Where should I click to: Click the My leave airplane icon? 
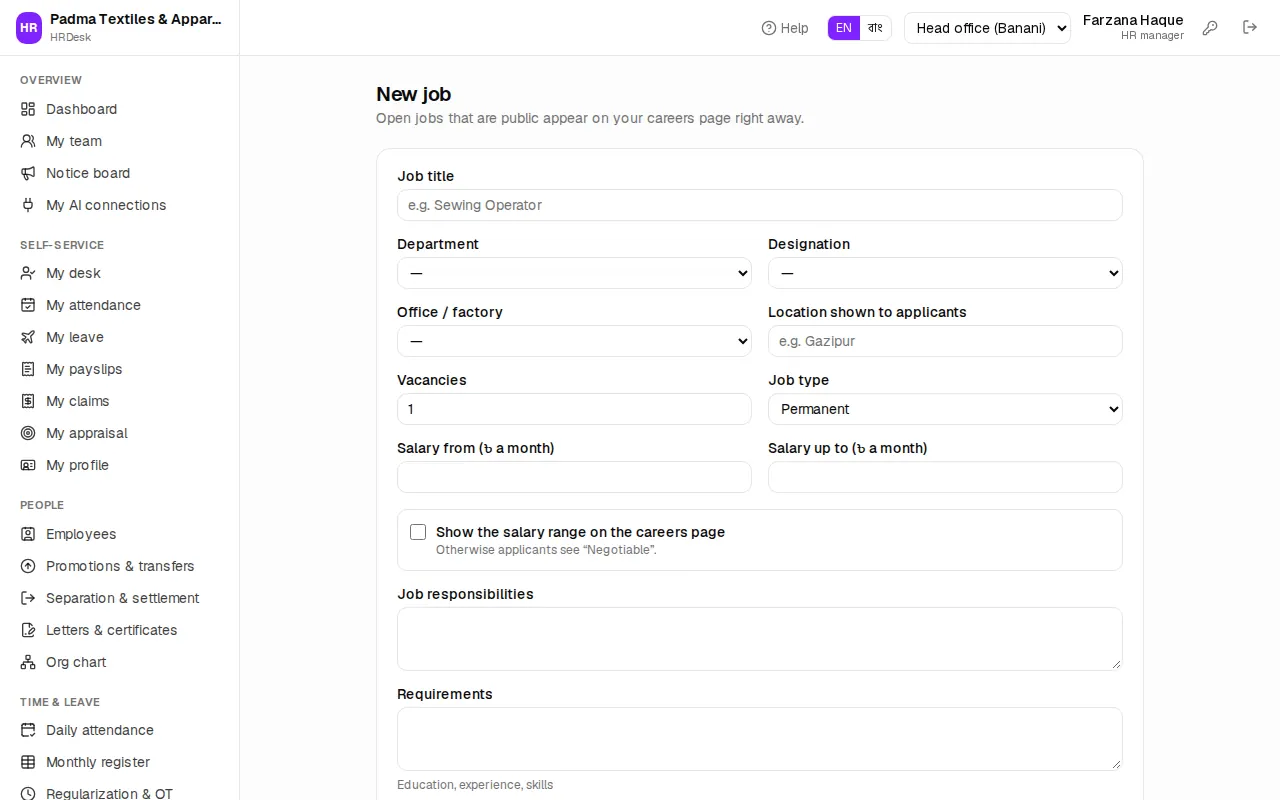click(28, 337)
